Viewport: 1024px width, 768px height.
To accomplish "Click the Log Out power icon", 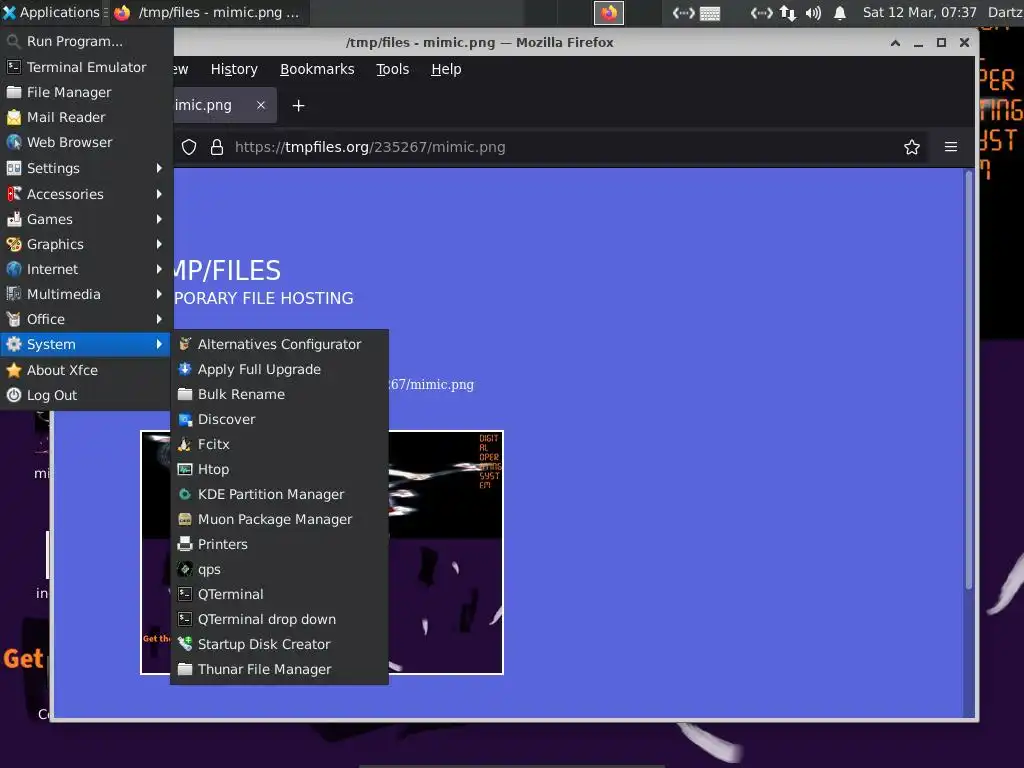I will tap(14, 395).
